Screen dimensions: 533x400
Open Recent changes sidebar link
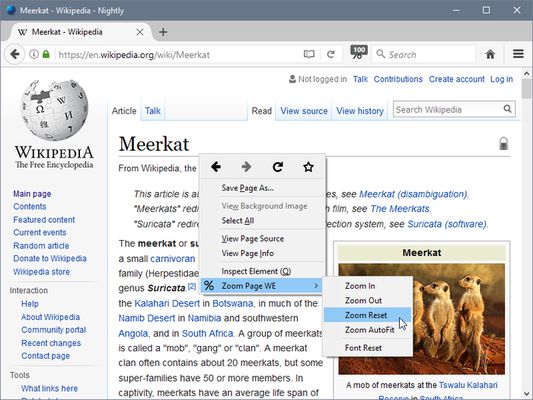pos(51,343)
